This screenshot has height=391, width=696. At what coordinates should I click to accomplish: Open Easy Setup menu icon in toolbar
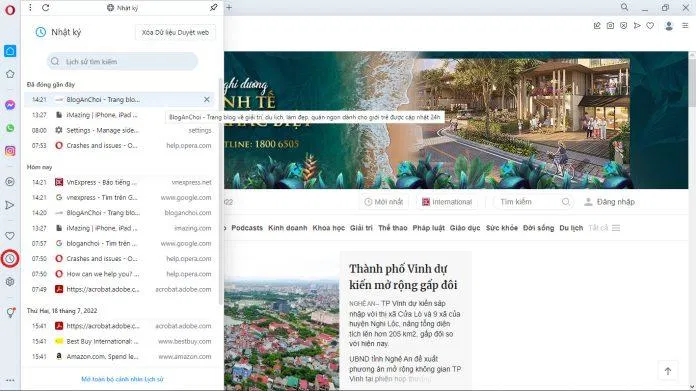(685, 26)
